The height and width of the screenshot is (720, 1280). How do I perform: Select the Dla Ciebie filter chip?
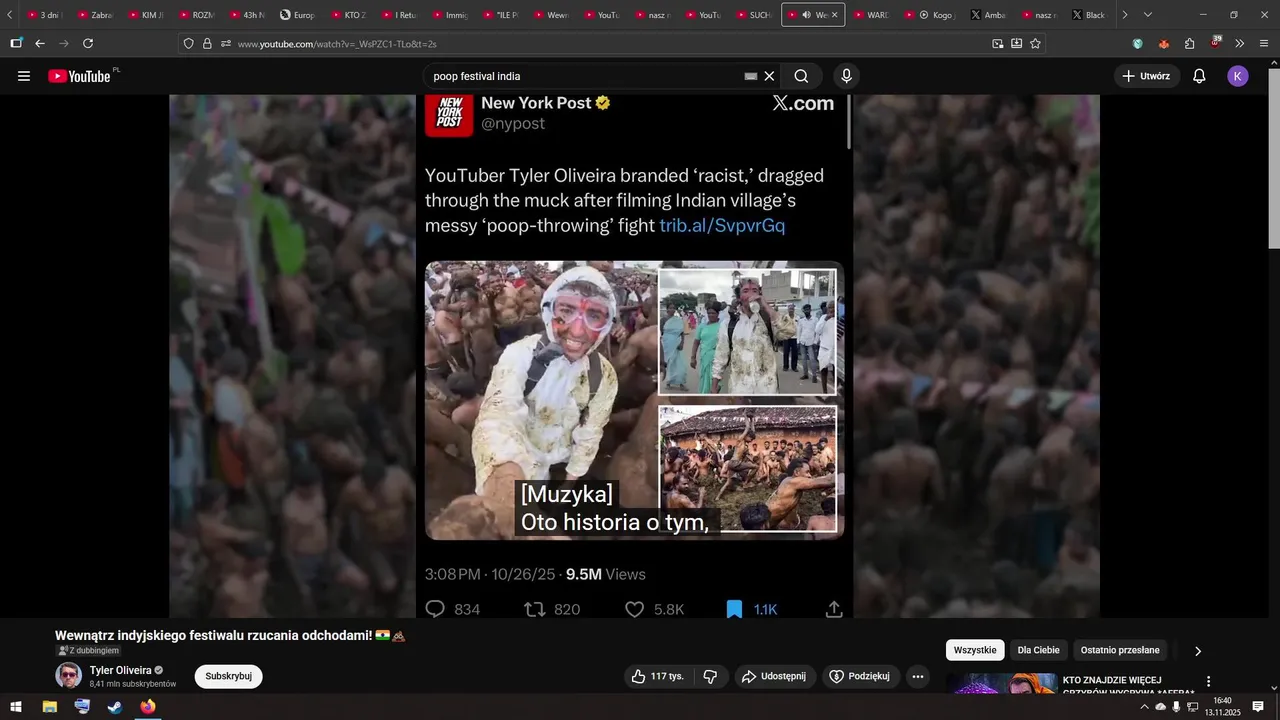click(x=1039, y=650)
